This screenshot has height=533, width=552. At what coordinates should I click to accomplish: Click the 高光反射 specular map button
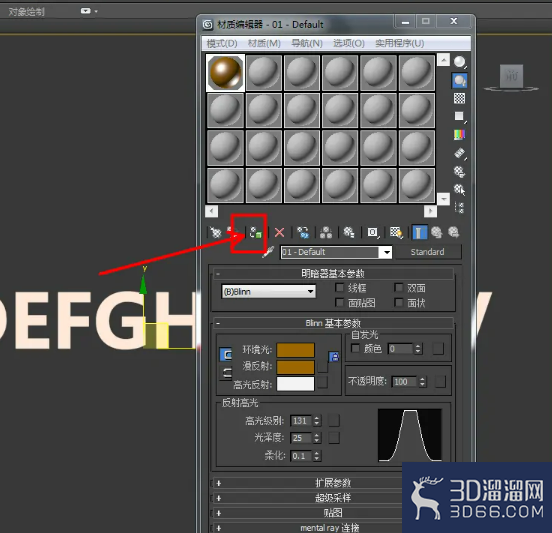click(322, 383)
